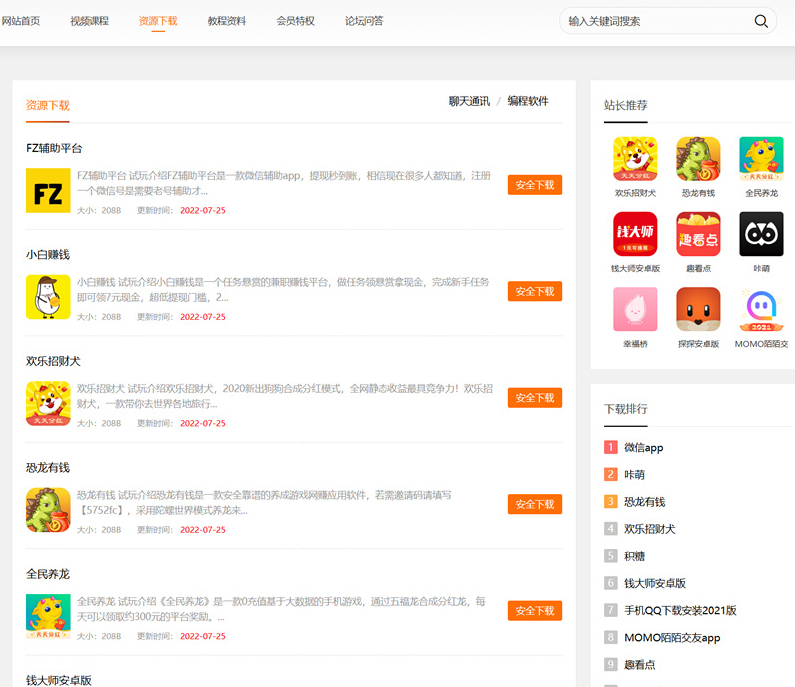Open the 恐龙有钱 icon in download list
The image size is (795, 687).
[48, 510]
